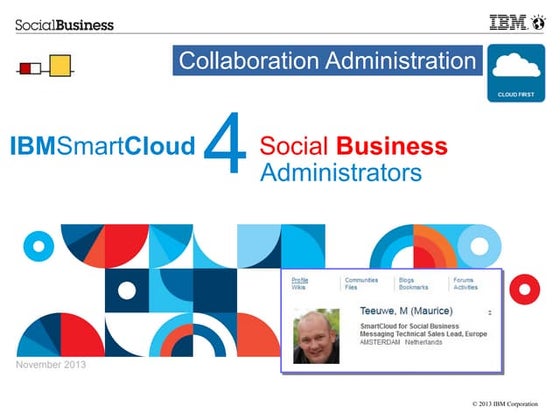Open the Bookmarks link in the card
Screen dimensions: 560x420
(413, 287)
